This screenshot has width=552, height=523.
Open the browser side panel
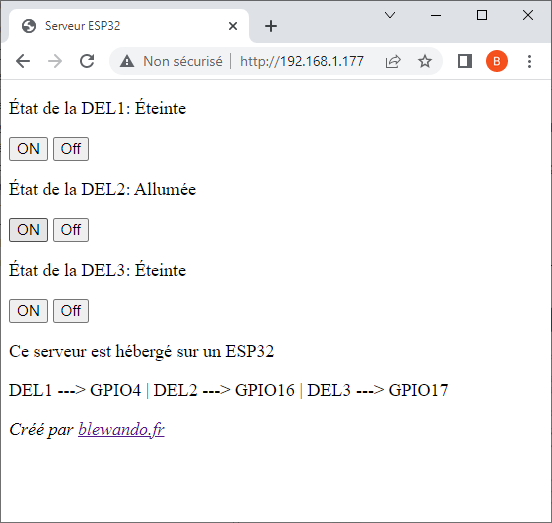465,61
